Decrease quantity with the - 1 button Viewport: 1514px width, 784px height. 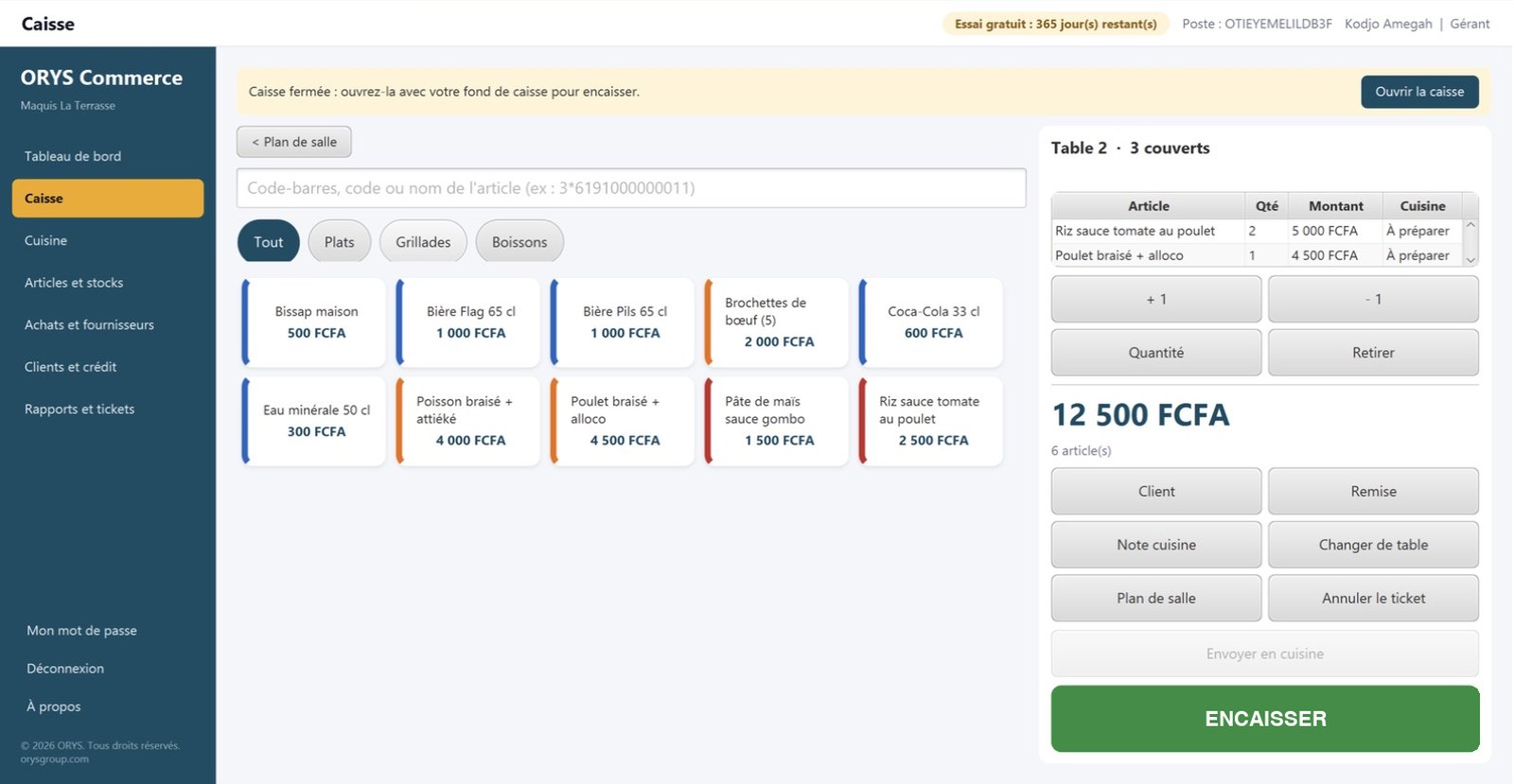pyautogui.click(x=1373, y=299)
